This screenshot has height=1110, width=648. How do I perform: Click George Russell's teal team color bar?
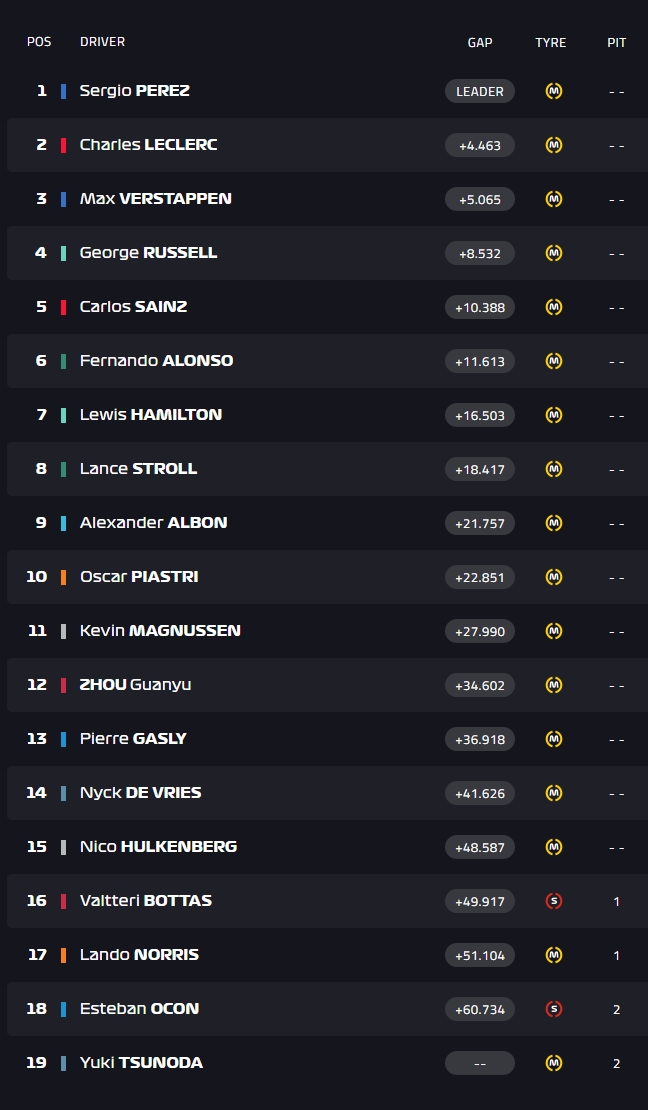(x=64, y=253)
